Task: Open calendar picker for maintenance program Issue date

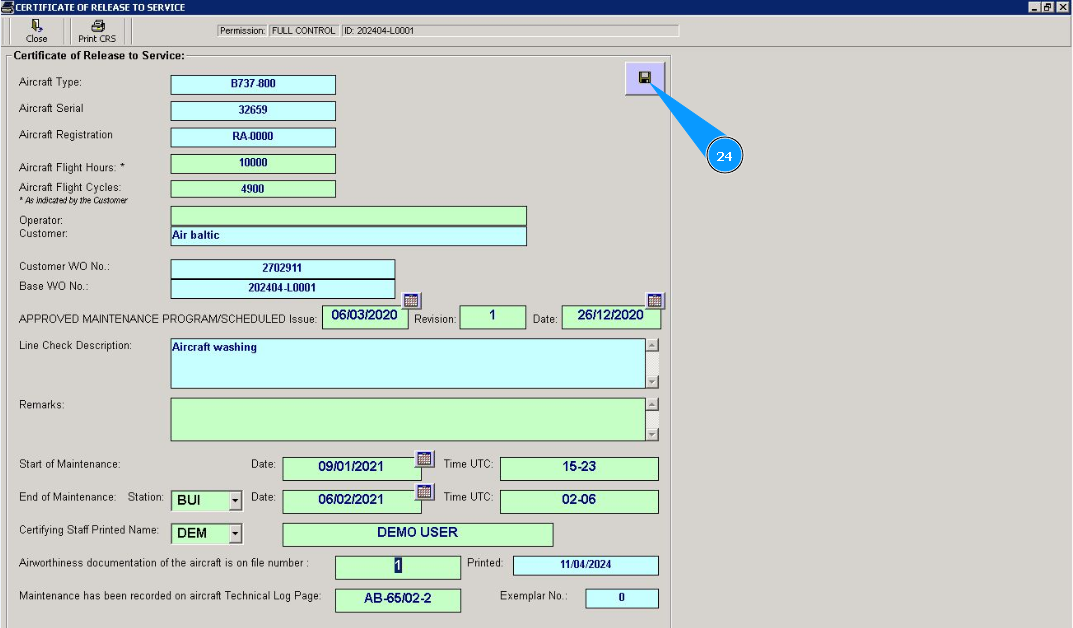Action: 411,301
